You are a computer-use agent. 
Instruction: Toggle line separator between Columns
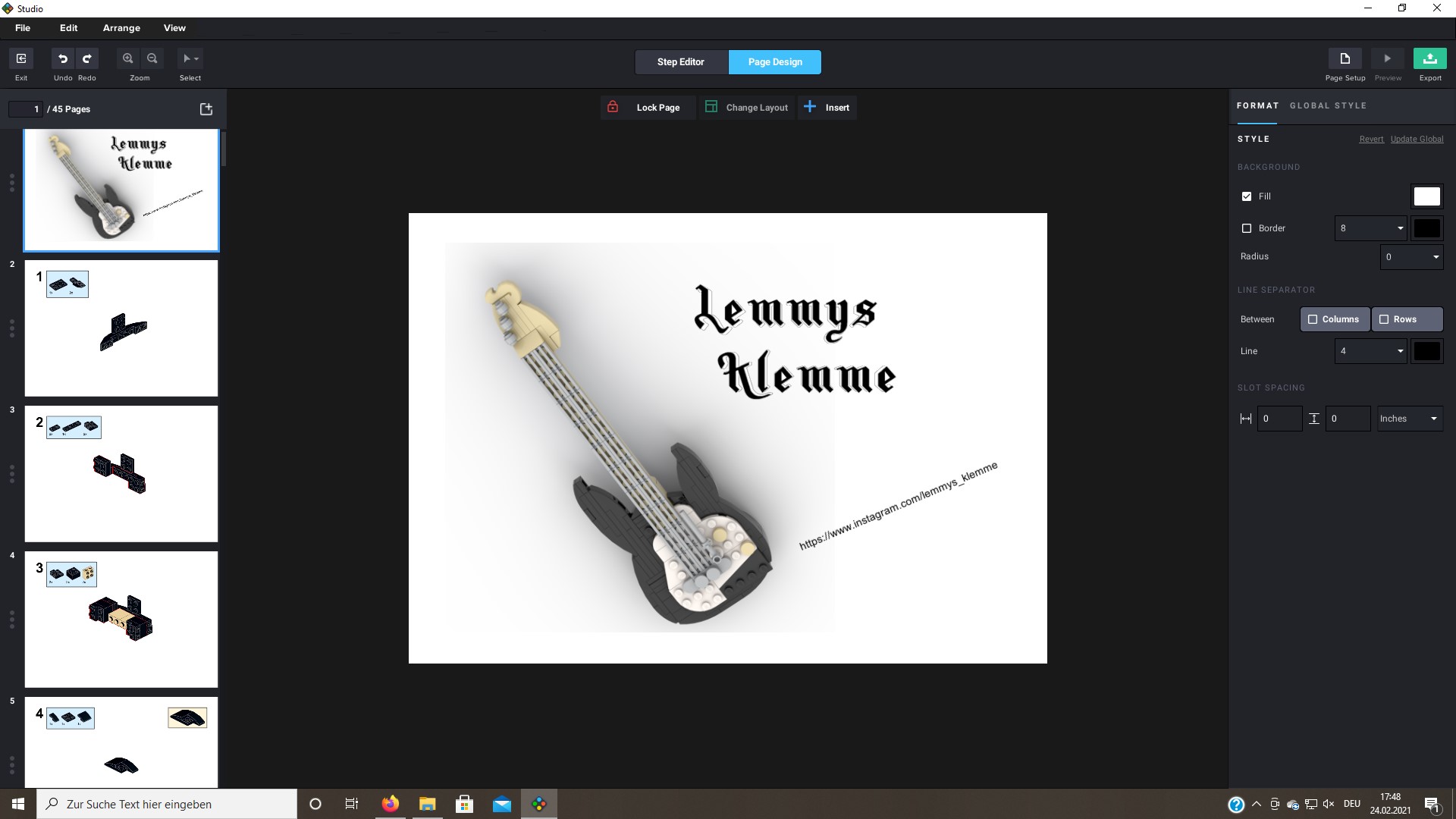pyautogui.click(x=1335, y=319)
